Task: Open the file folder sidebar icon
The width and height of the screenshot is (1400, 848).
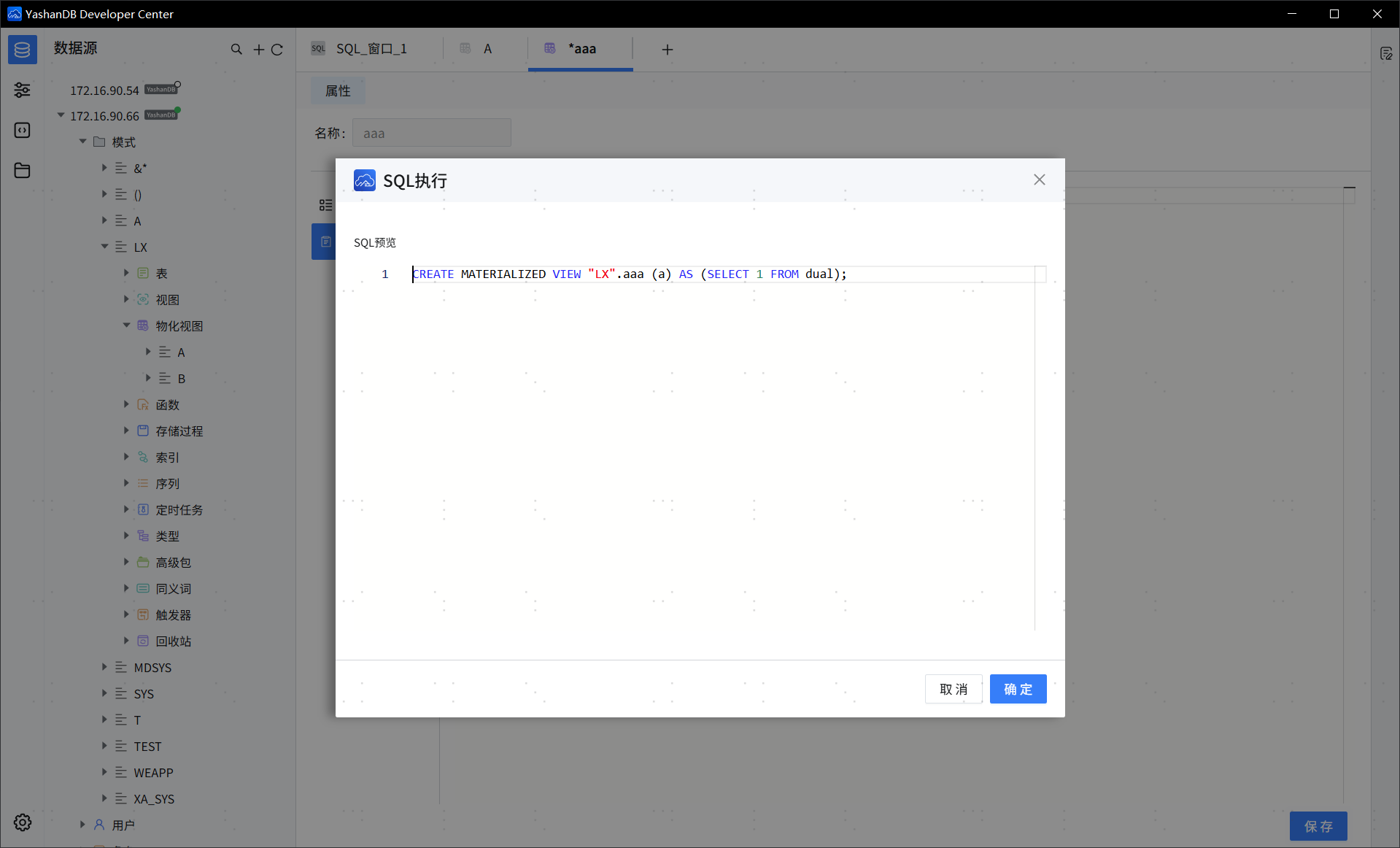Action: tap(22, 170)
